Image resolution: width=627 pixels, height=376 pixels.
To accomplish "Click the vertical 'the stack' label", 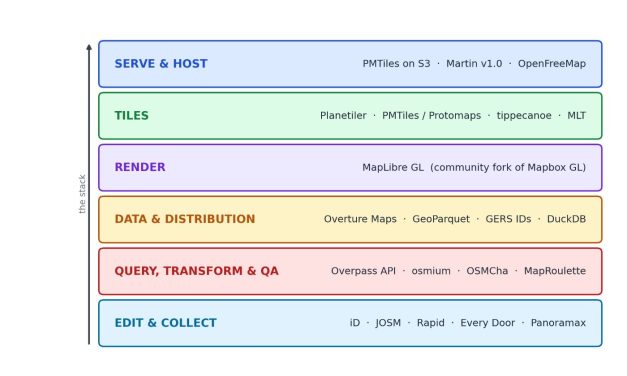I will tap(82, 194).
